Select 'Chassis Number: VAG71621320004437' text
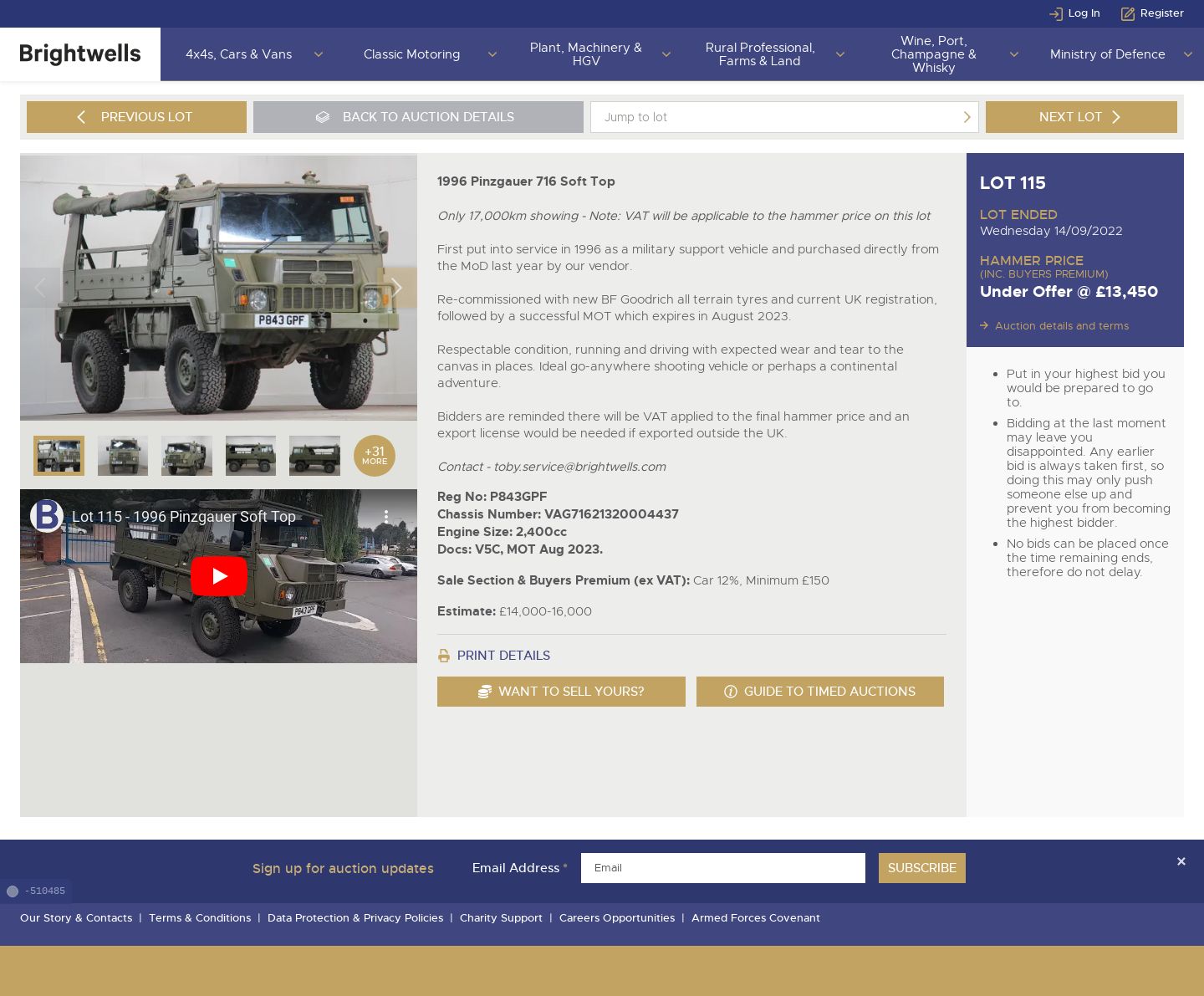 558,514
